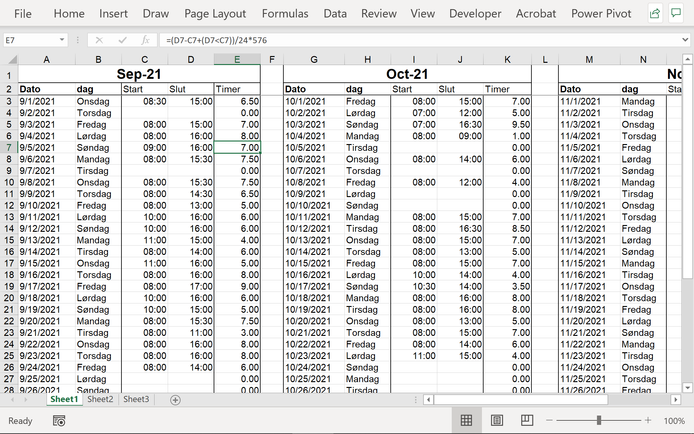Click the zoom out minus icon
The image size is (694, 434).
click(x=549, y=420)
